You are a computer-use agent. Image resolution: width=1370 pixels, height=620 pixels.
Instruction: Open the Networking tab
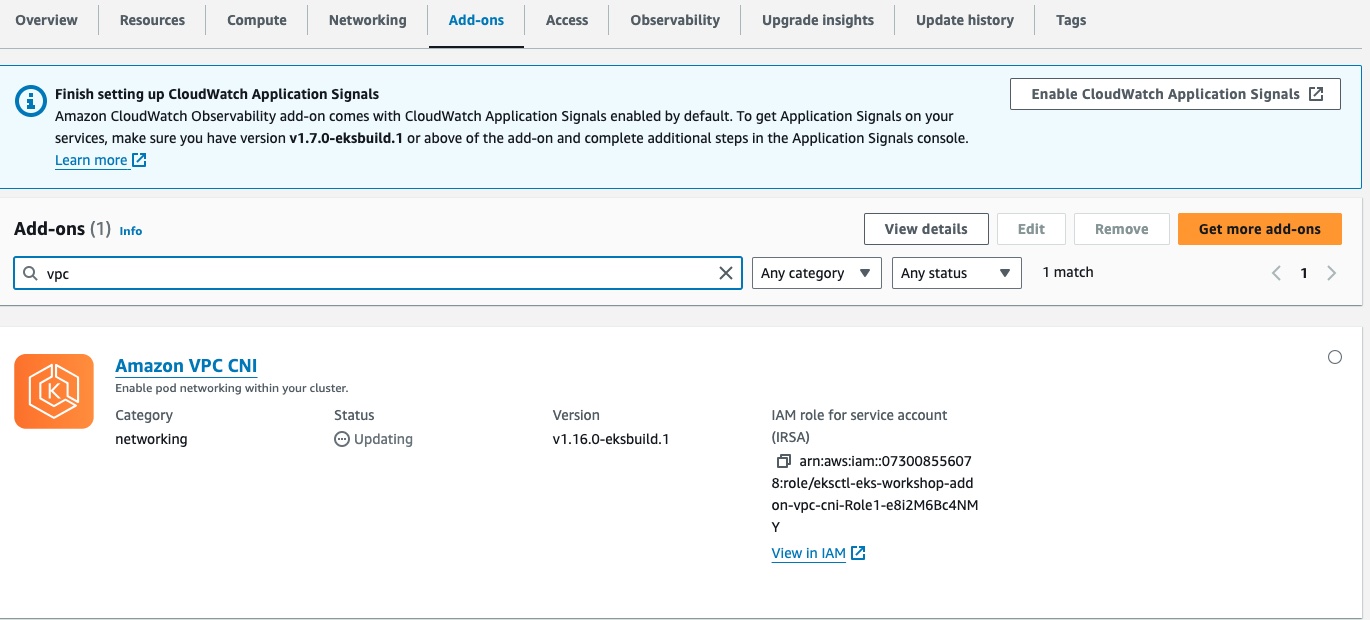point(367,20)
